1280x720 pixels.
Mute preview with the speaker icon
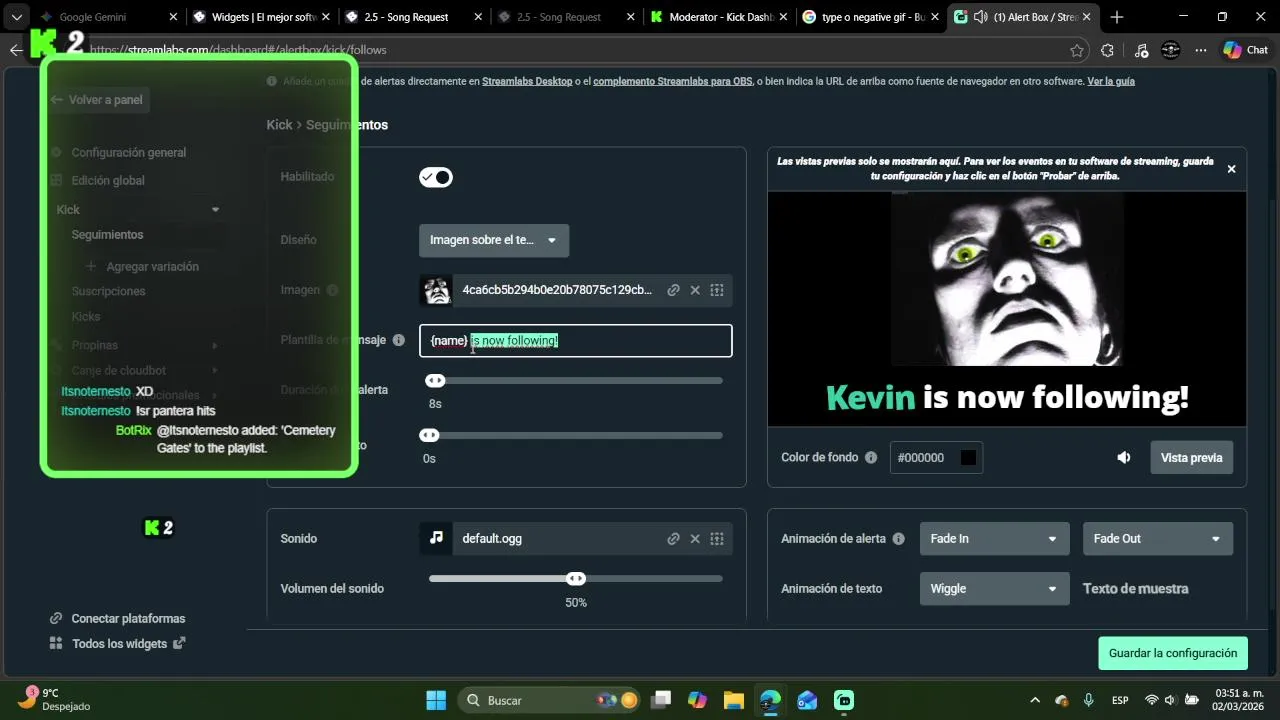1124,457
